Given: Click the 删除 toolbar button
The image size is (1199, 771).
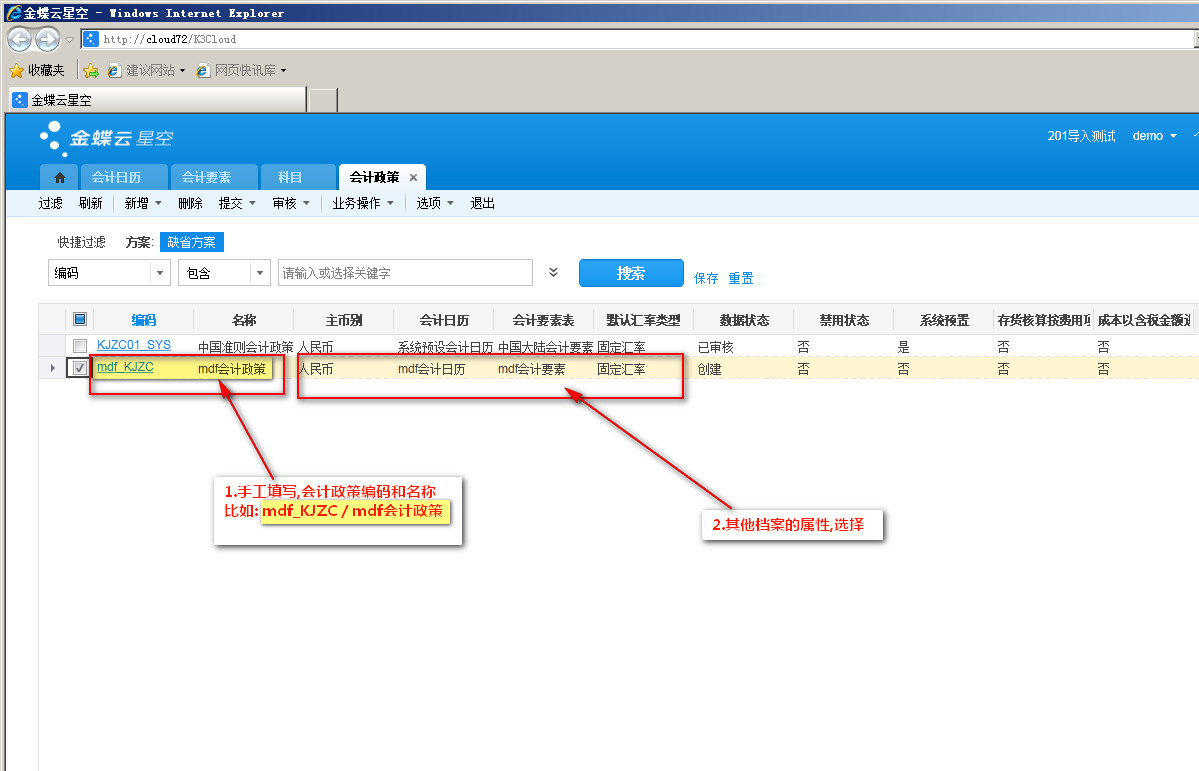Looking at the screenshot, I should point(190,203).
